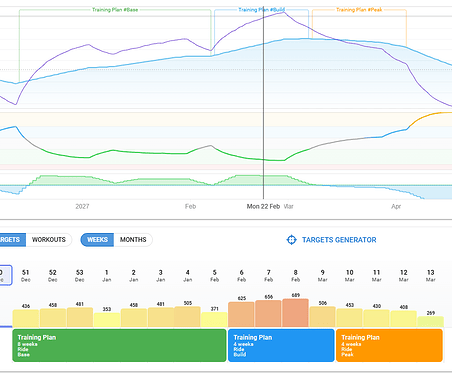This screenshot has width=452, height=375.
Task: Click week number 1 Jan header
Action: tap(107, 275)
